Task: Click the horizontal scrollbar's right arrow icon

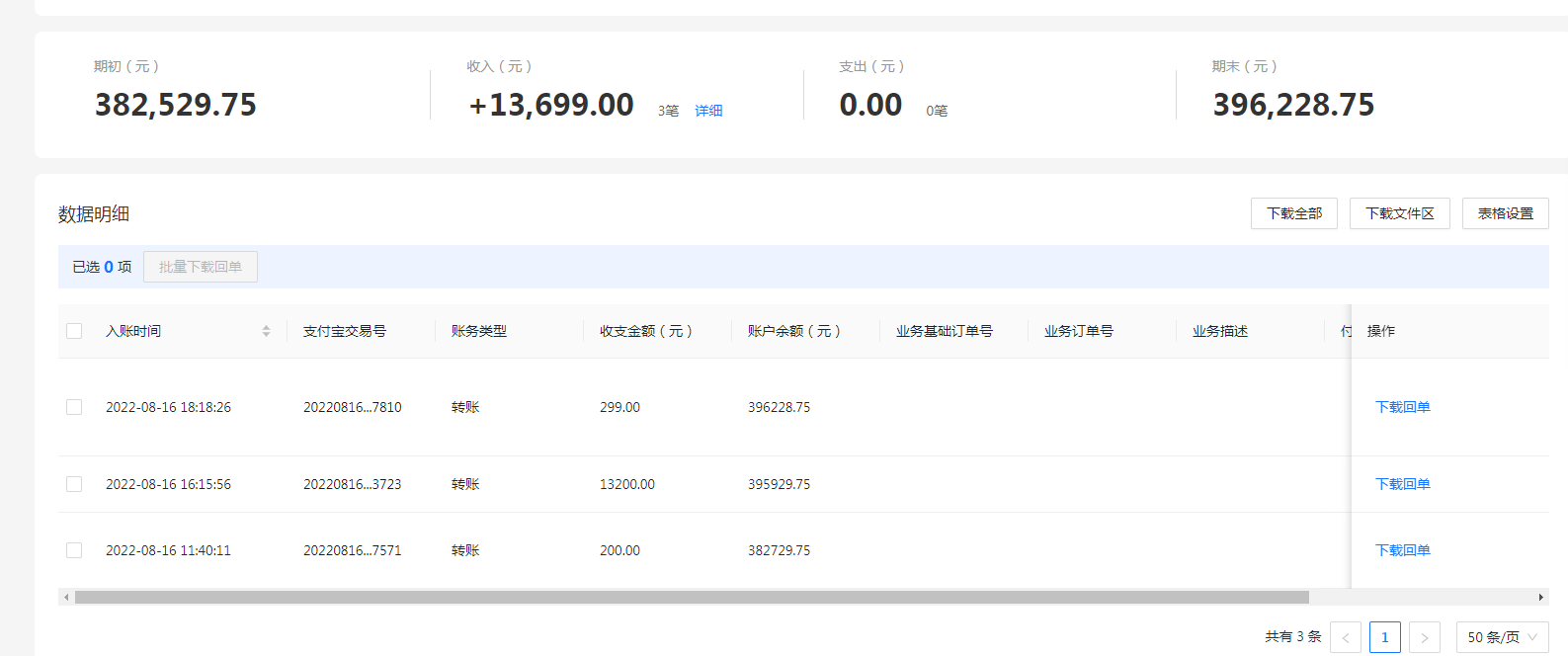Action: point(1541,597)
